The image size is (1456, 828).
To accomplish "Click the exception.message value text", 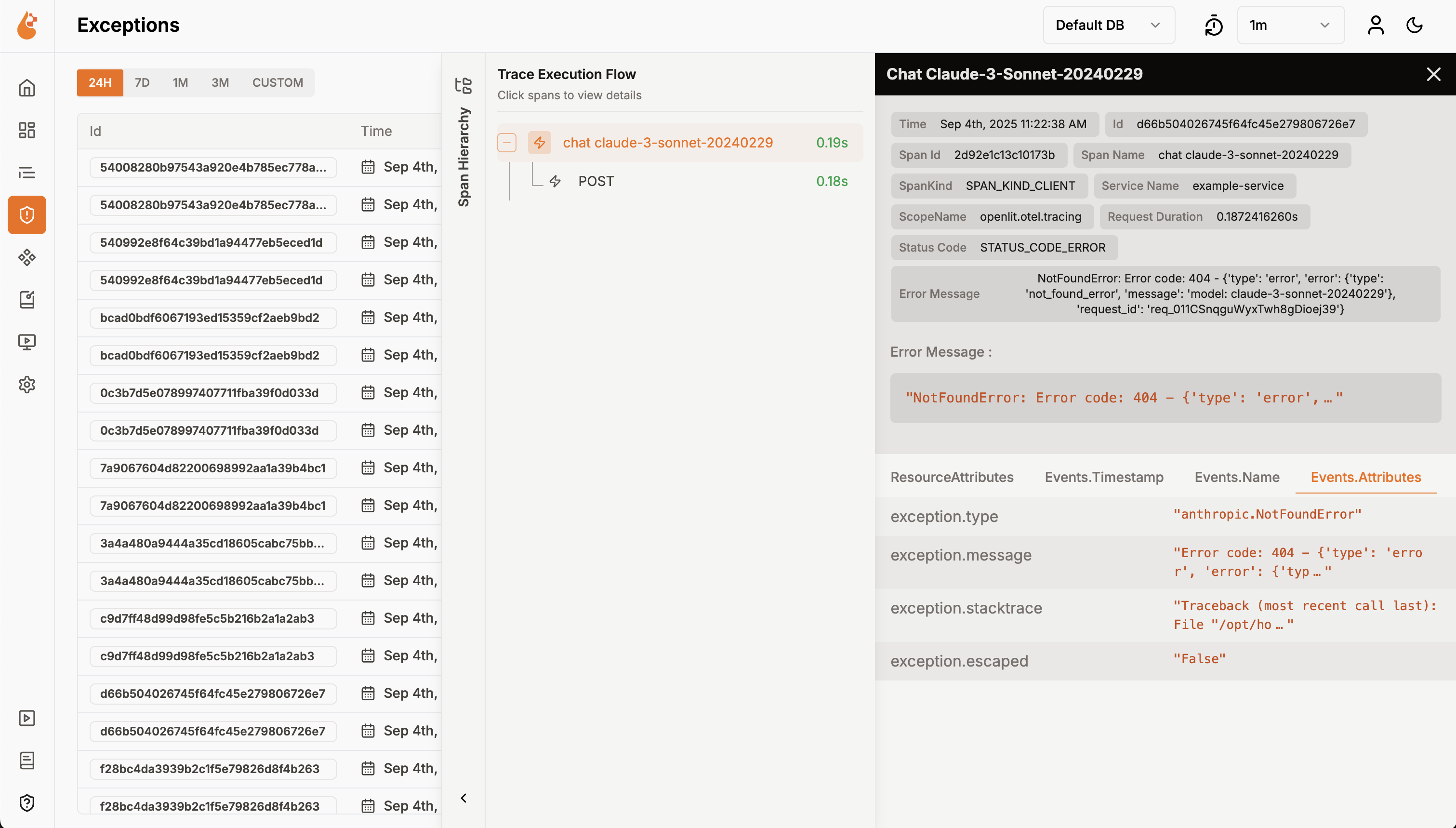I will [1298, 562].
